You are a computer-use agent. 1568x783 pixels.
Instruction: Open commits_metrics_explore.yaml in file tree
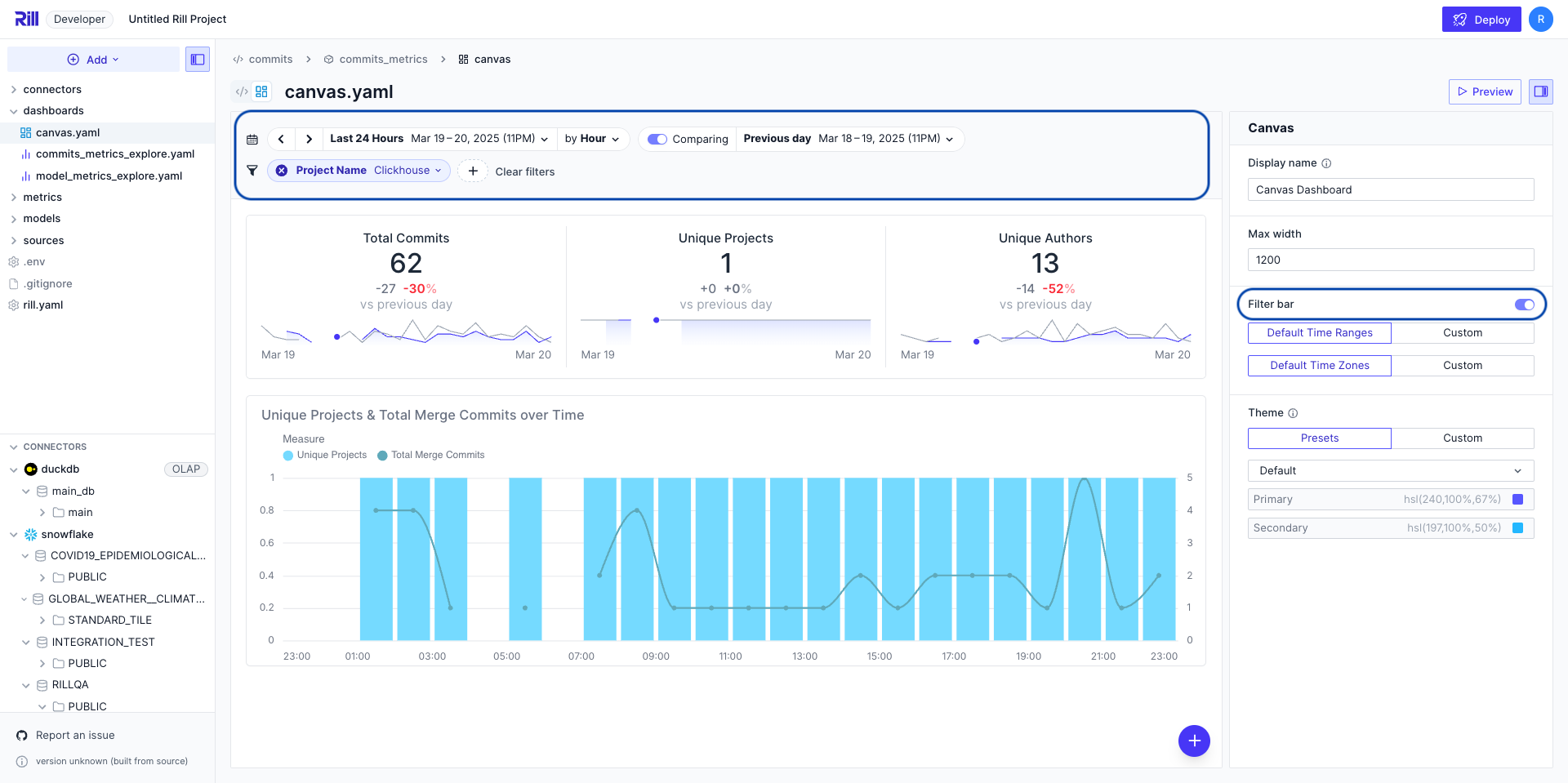tap(114, 154)
